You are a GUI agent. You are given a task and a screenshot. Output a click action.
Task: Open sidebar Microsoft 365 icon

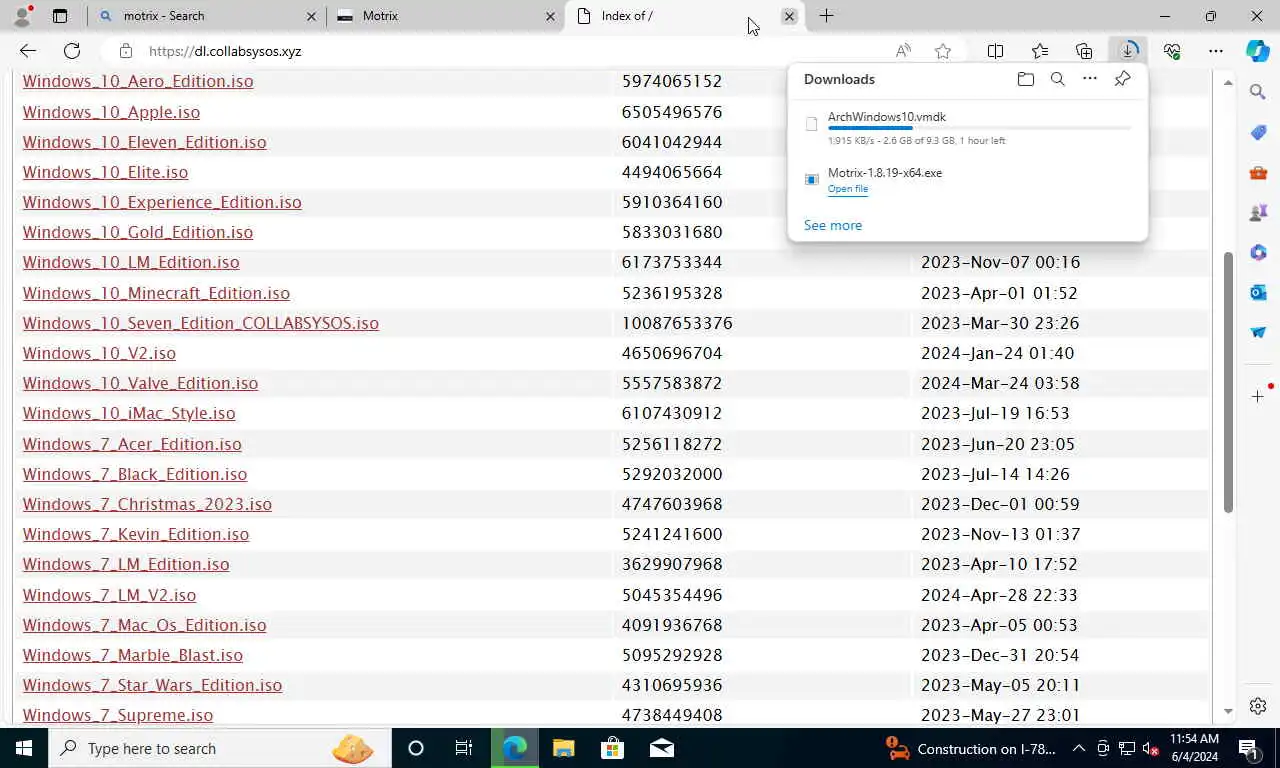[1258, 253]
